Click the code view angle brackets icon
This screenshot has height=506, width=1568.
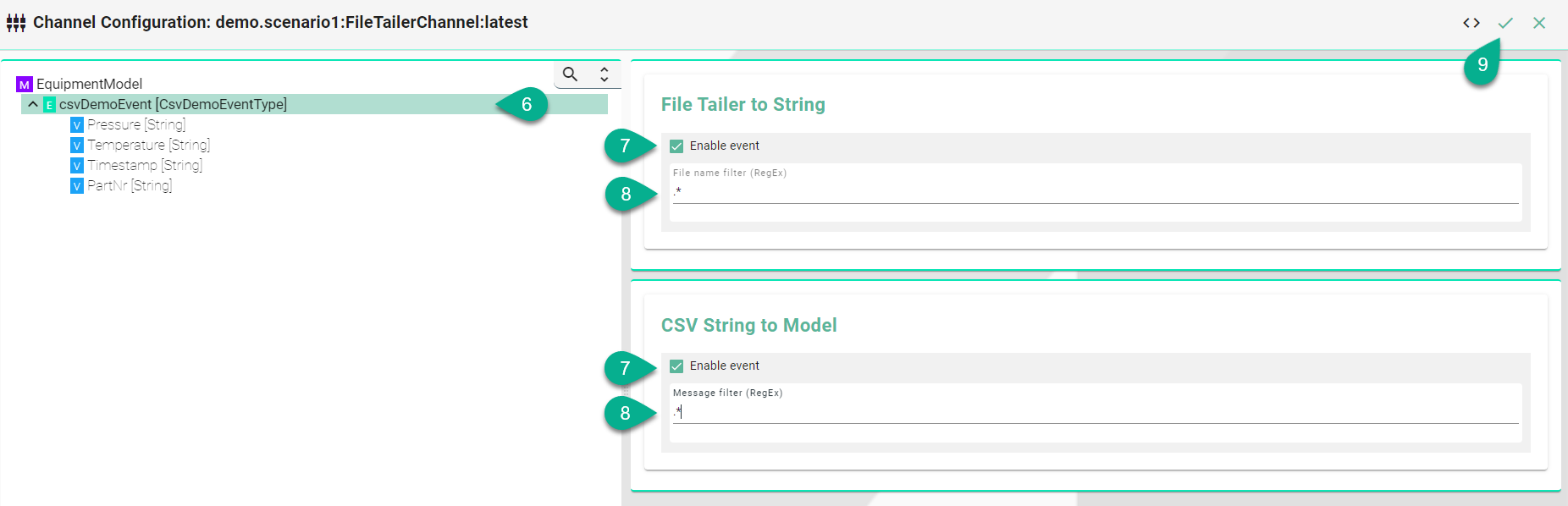(1471, 23)
